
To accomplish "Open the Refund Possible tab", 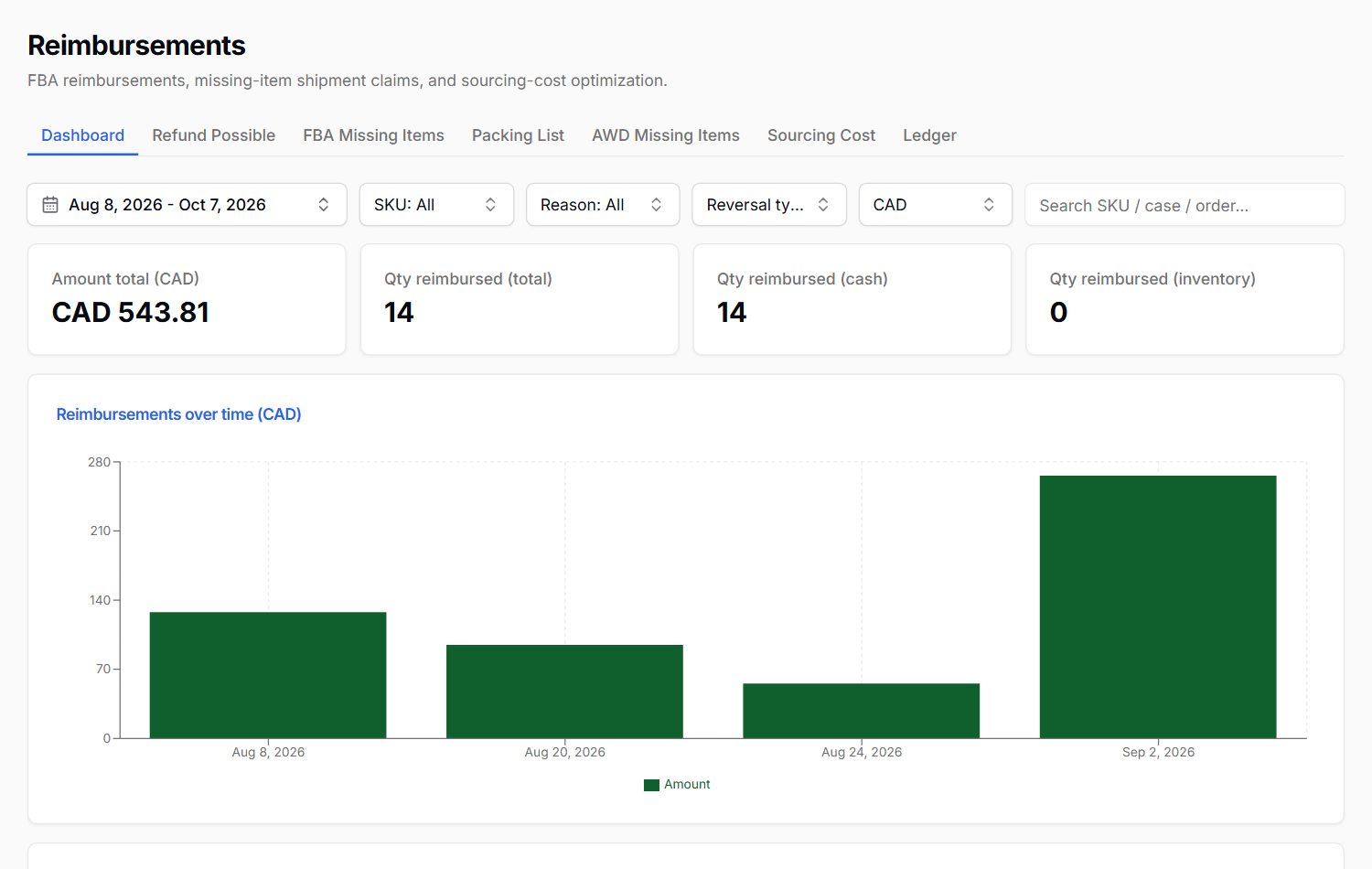I will tap(213, 135).
